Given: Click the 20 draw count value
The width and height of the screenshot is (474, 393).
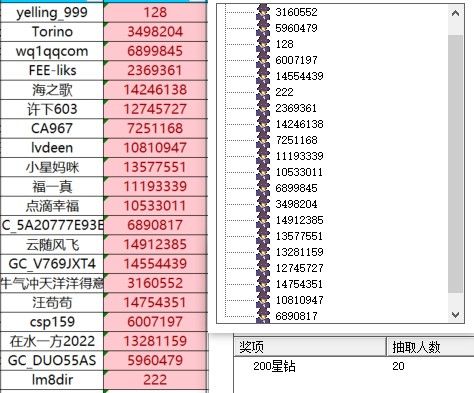Looking at the screenshot, I should pos(398,366).
